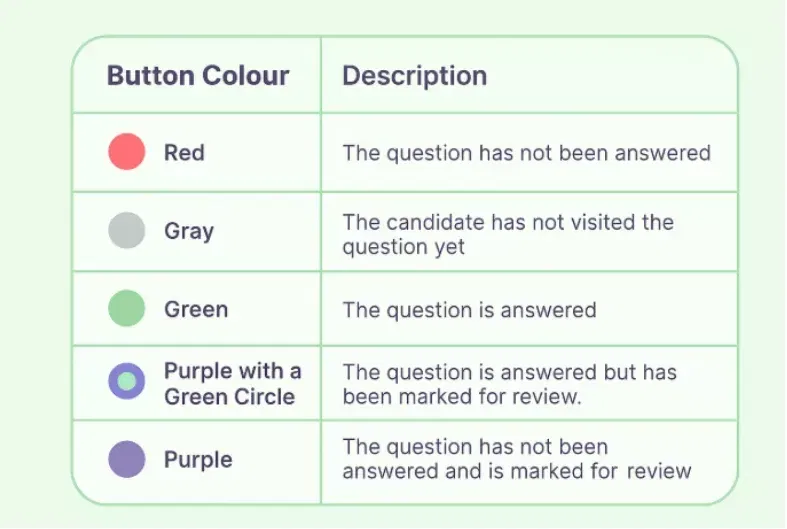Click the solid purple circle icon

(127, 460)
